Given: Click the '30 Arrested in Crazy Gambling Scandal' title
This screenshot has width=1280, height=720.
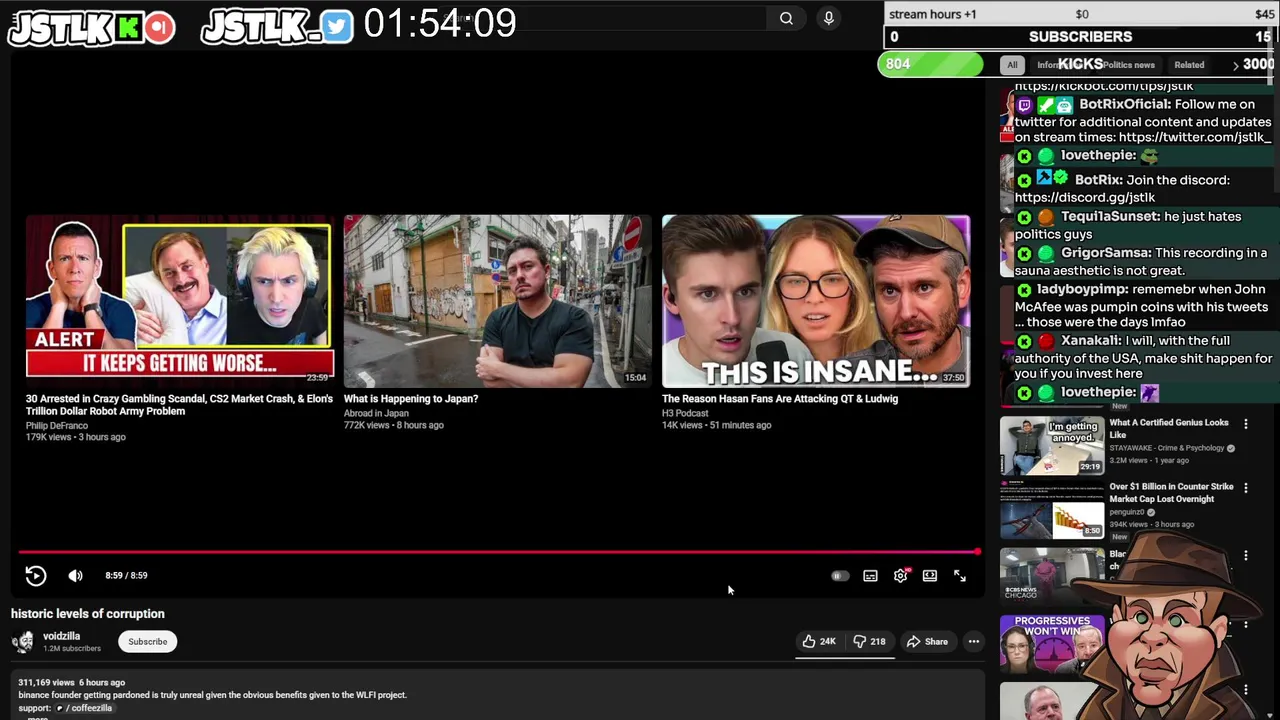Looking at the screenshot, I should click(x=179, y=405).
